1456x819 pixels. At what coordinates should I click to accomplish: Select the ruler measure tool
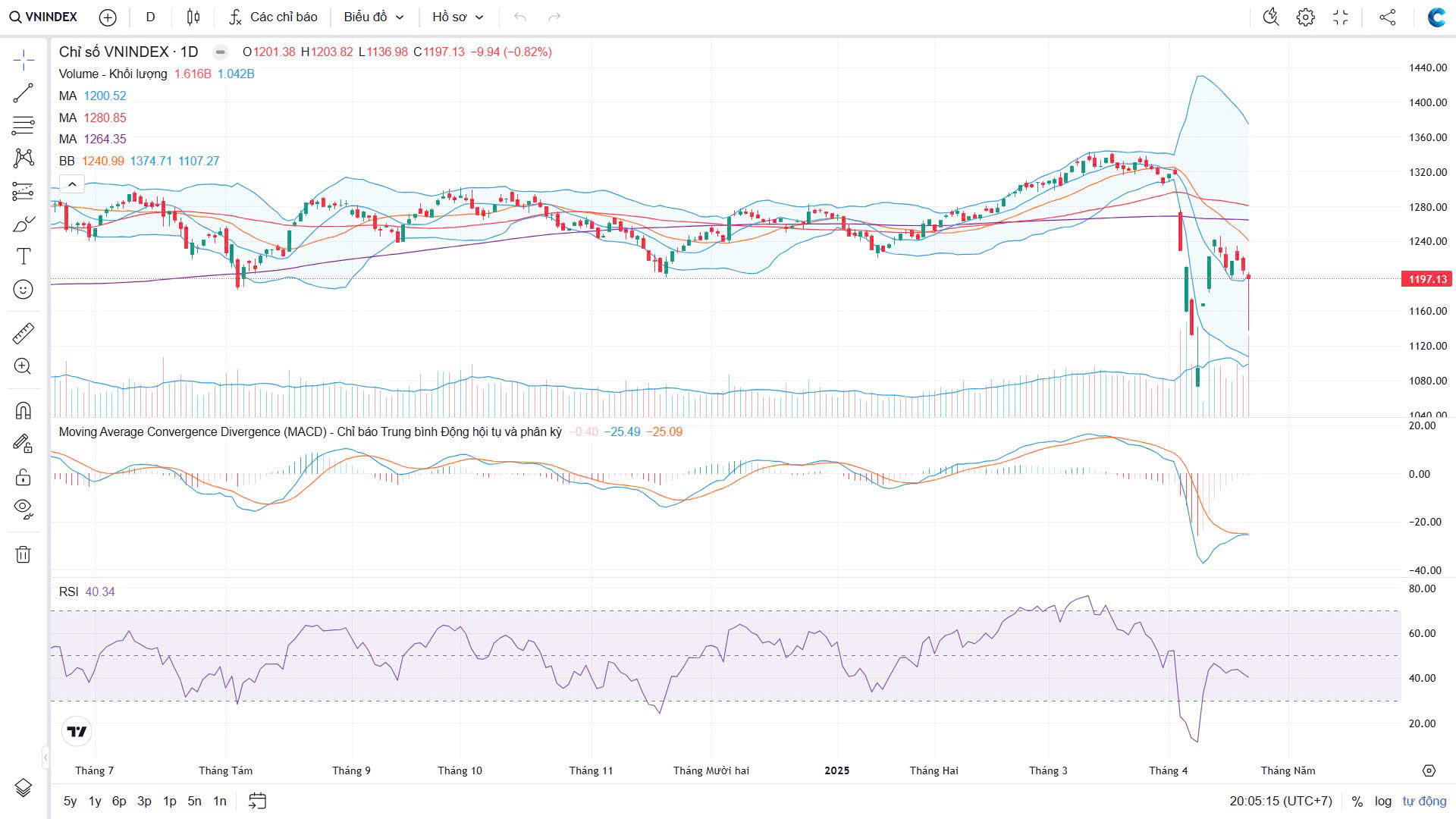coord(24,333)
